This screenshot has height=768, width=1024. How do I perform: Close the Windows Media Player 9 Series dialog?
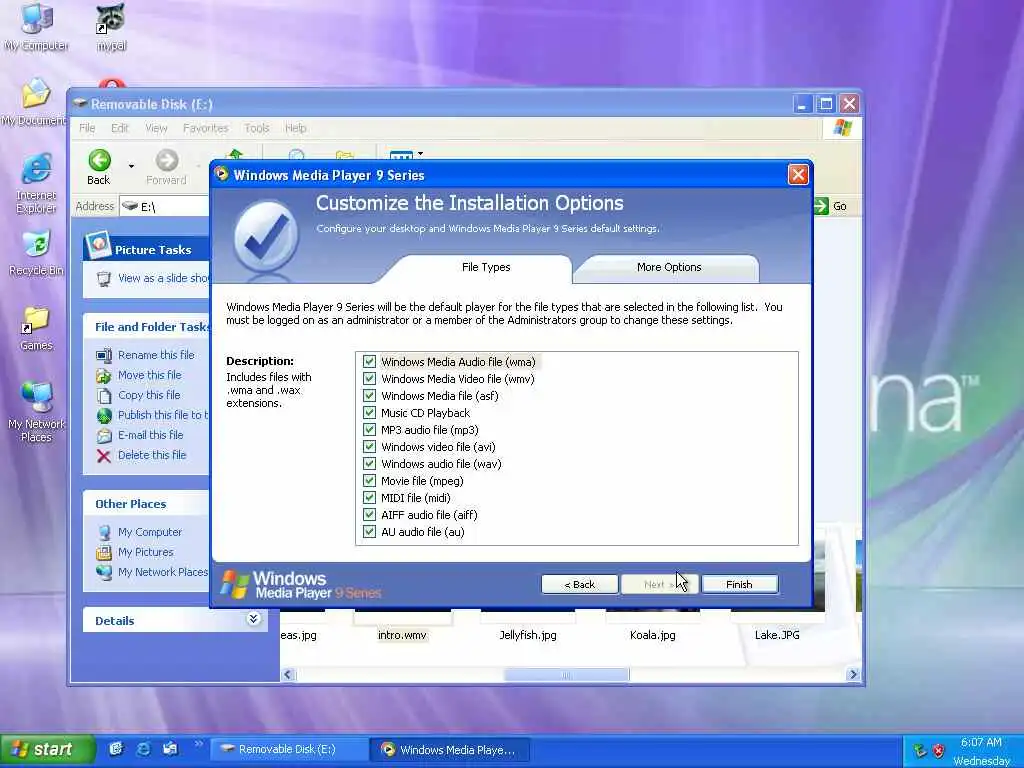798,175
